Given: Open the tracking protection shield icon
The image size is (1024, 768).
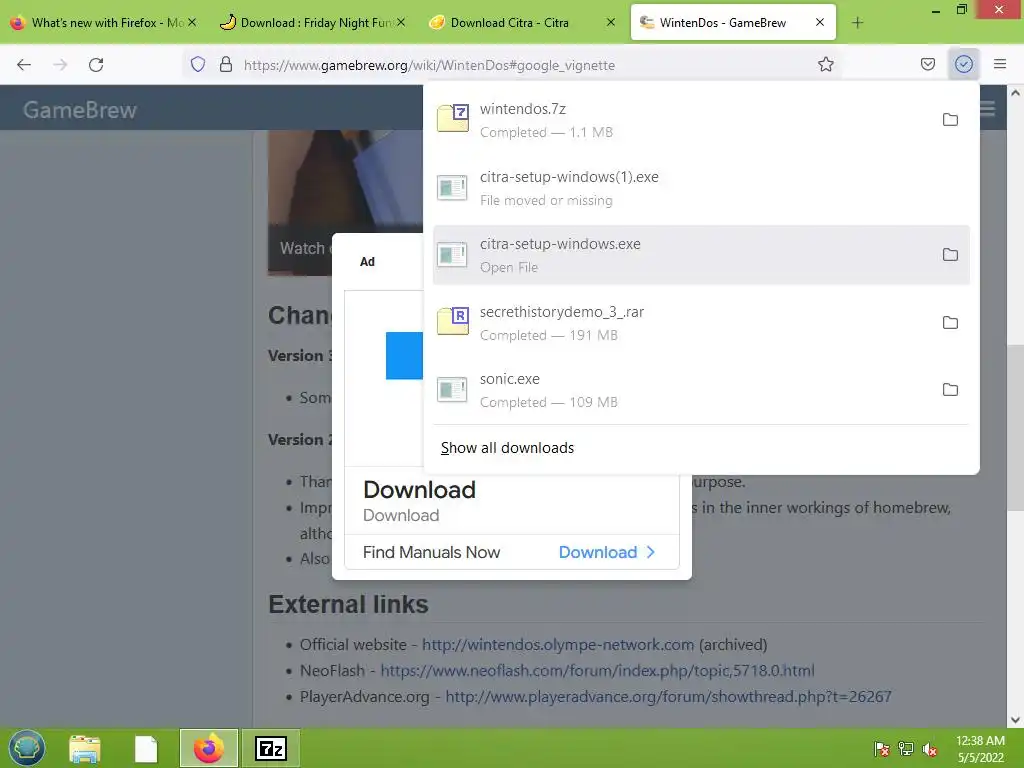Looking at the screenshot, I should [x=198, y=64].
